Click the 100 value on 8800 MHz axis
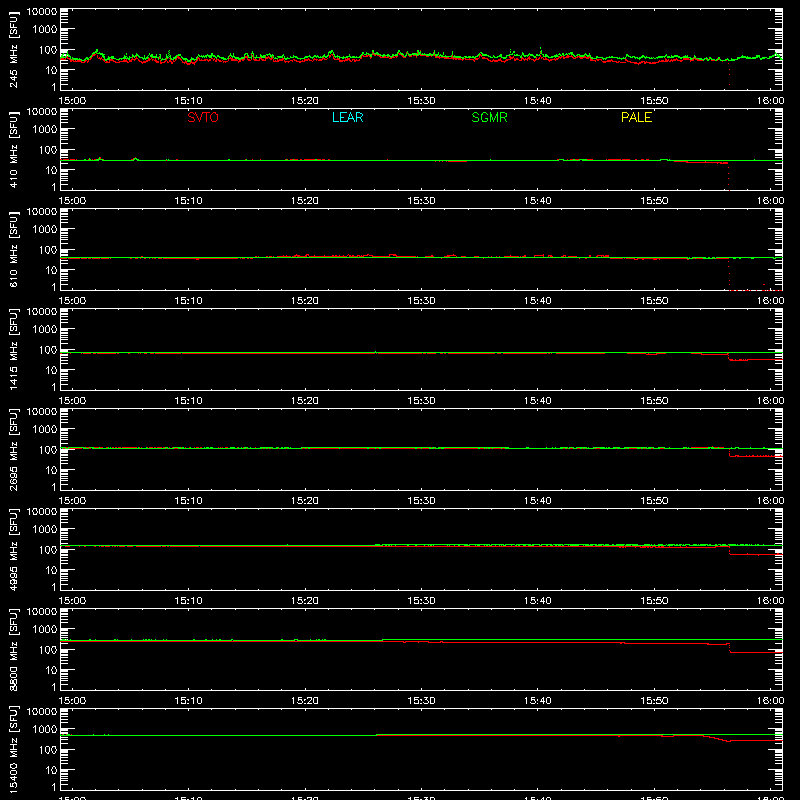 click(48, 650)
